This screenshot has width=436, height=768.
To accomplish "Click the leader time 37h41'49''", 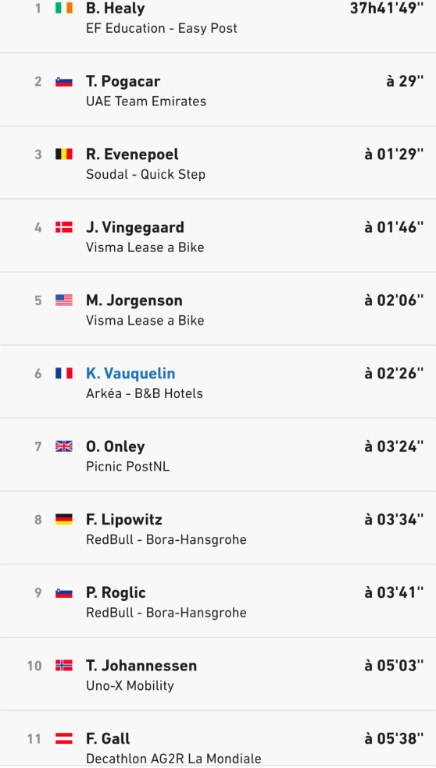I will (387, 8).
